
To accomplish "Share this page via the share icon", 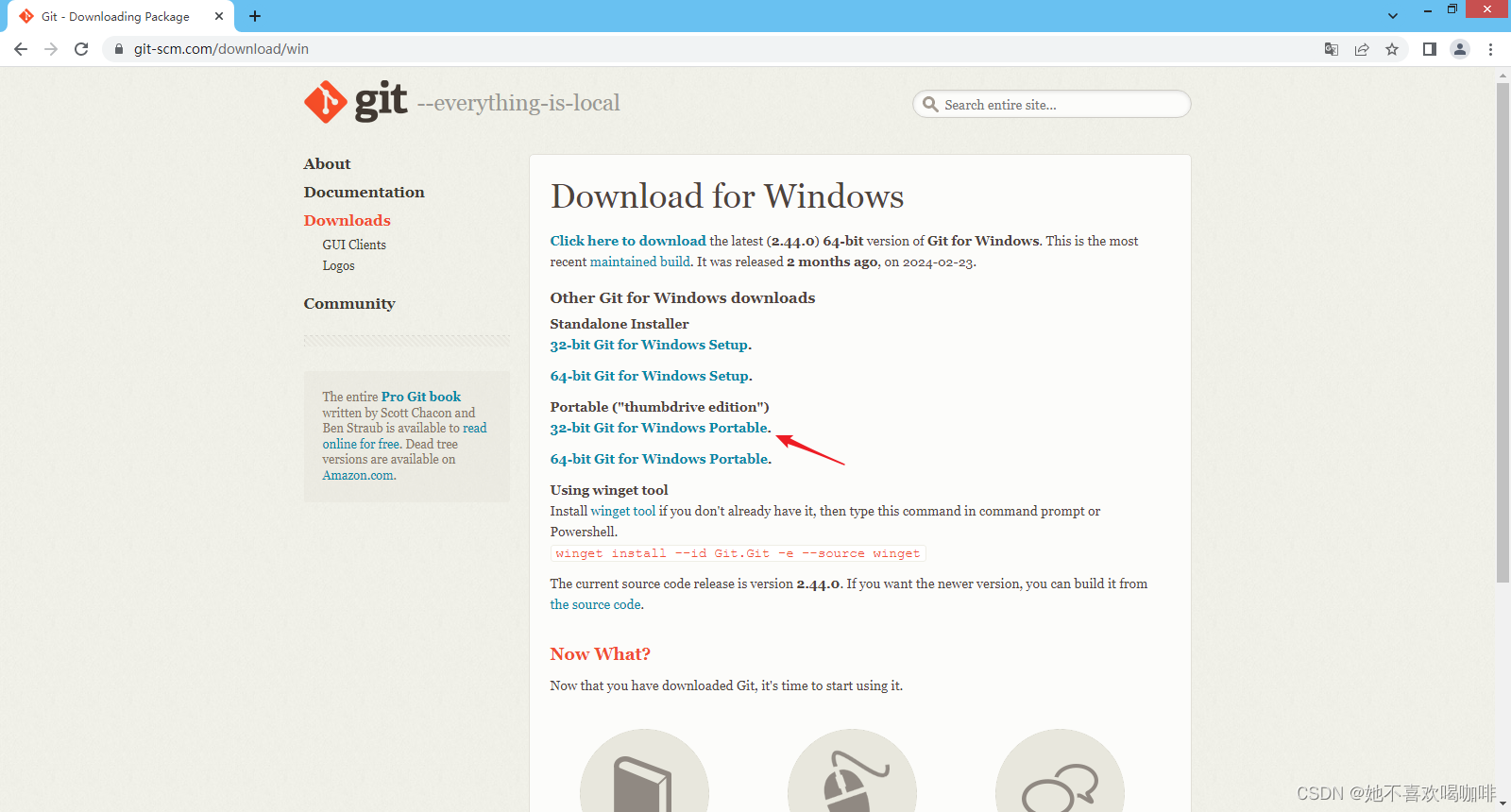I will tap(1362, 49).
